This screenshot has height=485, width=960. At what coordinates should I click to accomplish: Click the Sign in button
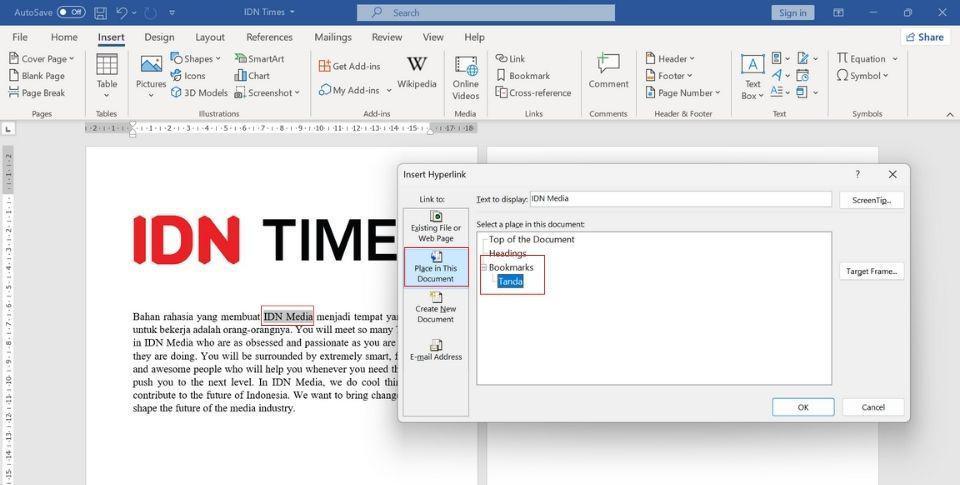(793, 12)
